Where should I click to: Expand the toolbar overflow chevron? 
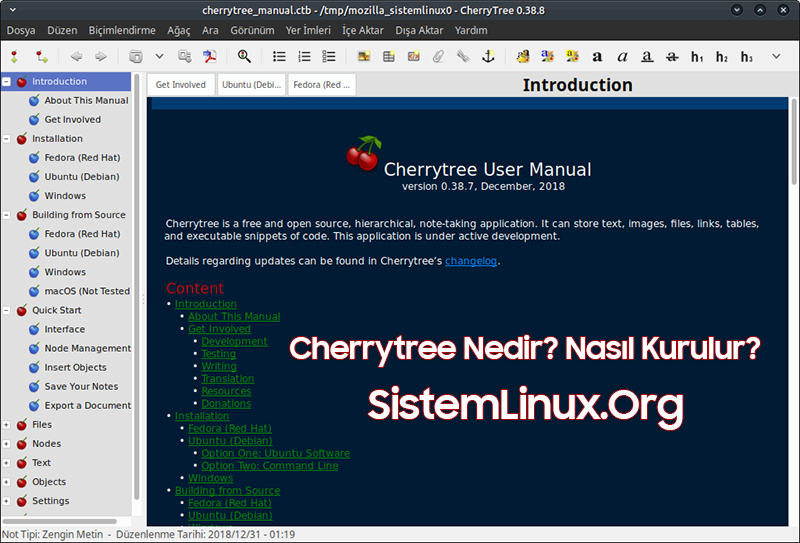[776, 56]
